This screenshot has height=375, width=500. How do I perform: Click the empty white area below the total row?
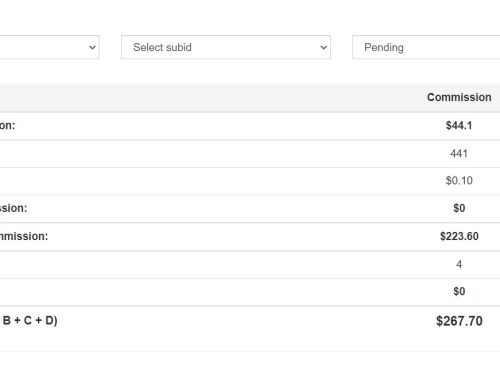250,363
